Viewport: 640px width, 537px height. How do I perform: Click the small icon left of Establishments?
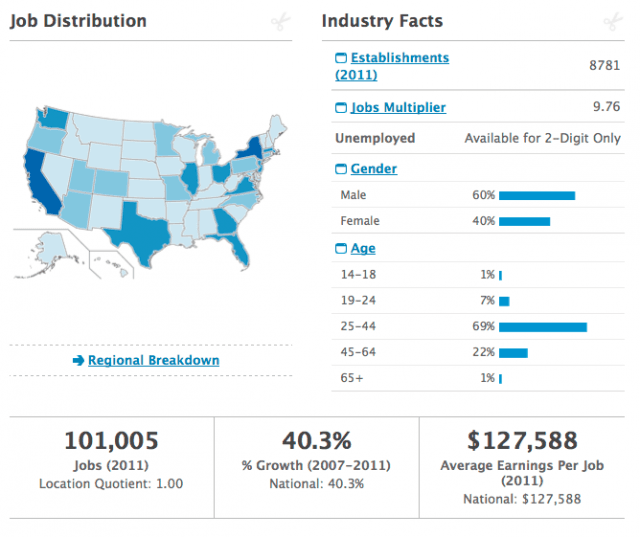tap(341, 59)
